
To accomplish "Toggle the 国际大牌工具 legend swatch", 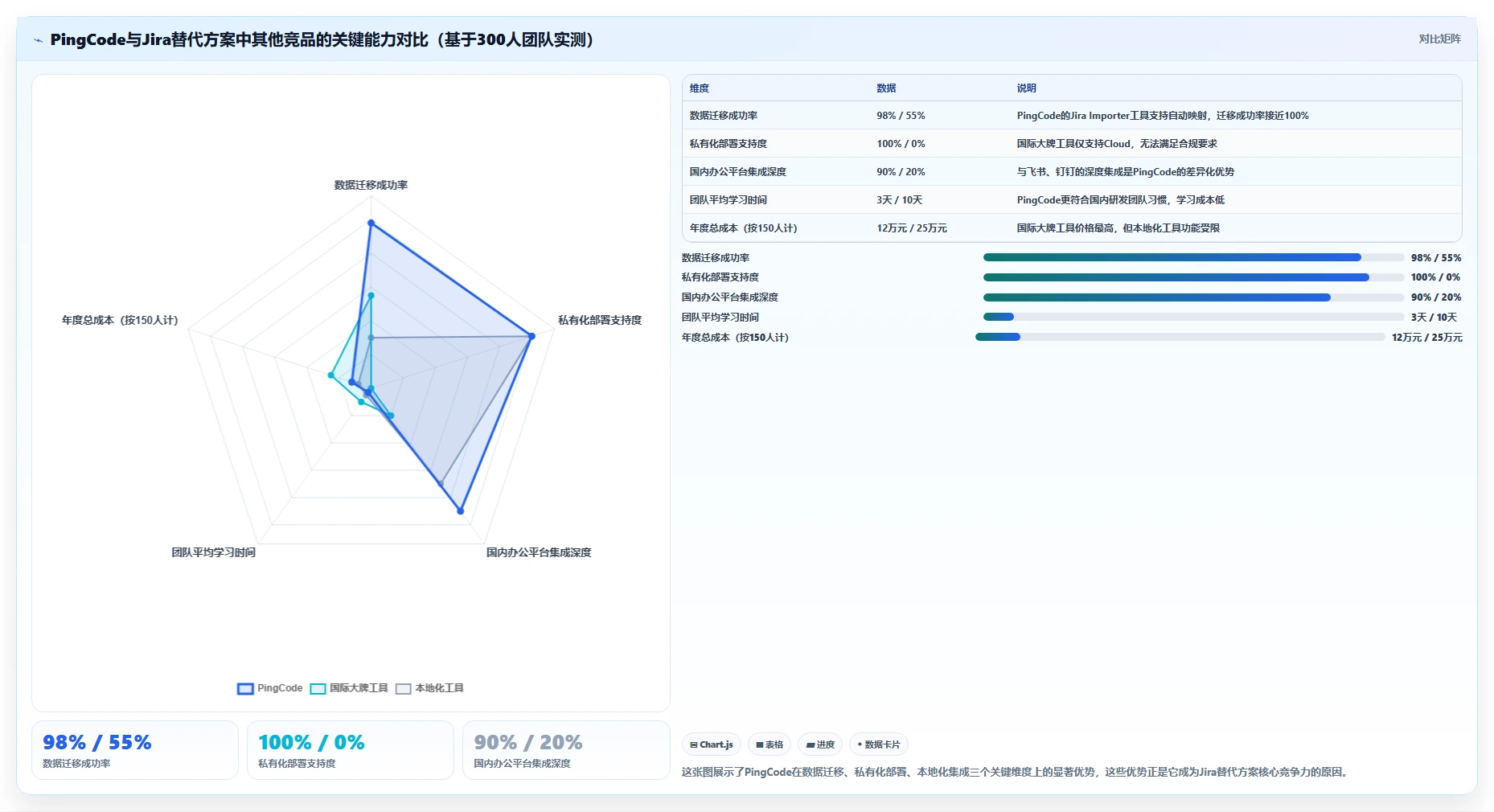I will pos(318,688).
